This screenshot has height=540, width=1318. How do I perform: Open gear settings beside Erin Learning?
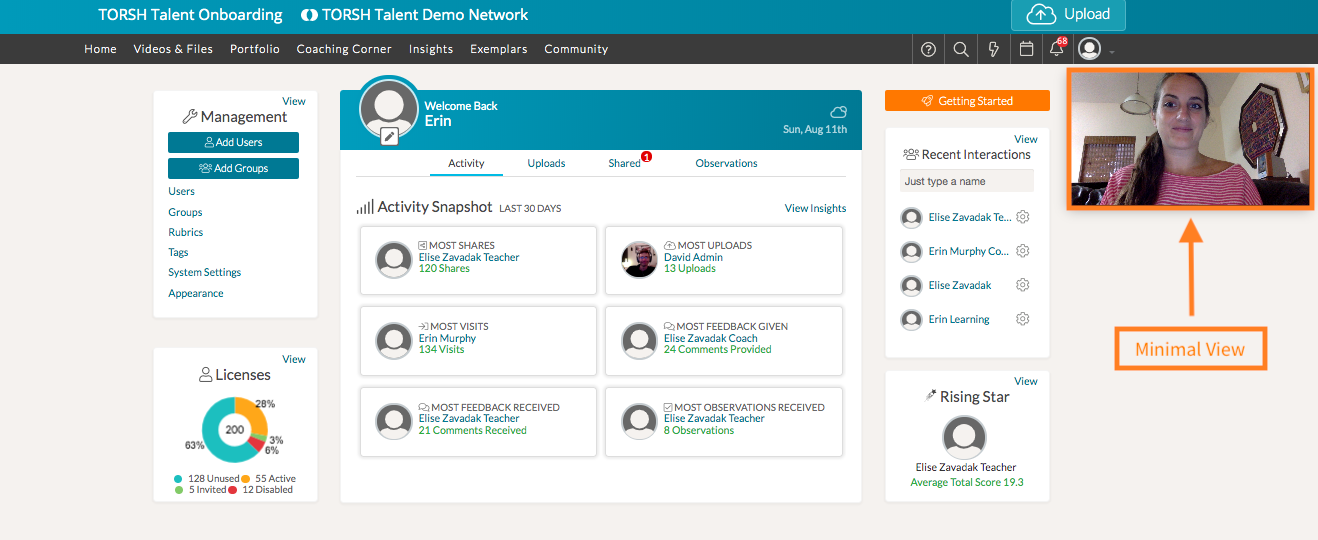[1022, 319]
